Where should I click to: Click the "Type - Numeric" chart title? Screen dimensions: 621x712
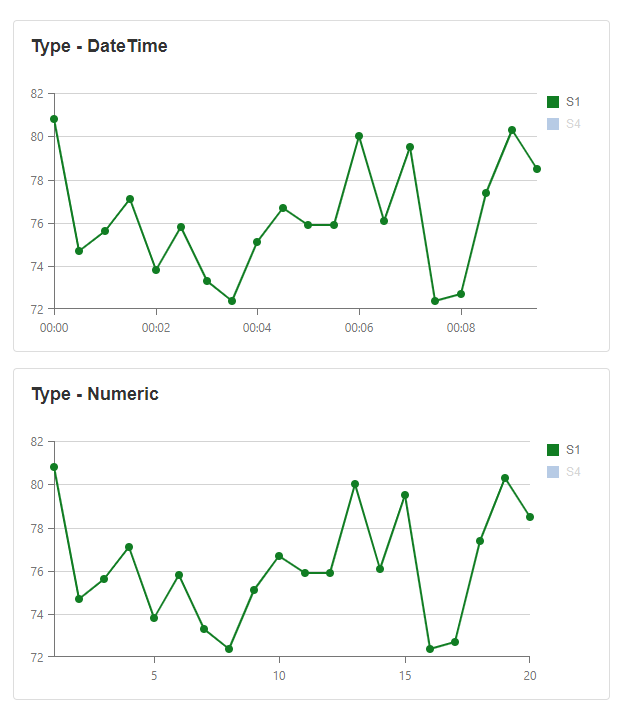click(x=95, y=394)
